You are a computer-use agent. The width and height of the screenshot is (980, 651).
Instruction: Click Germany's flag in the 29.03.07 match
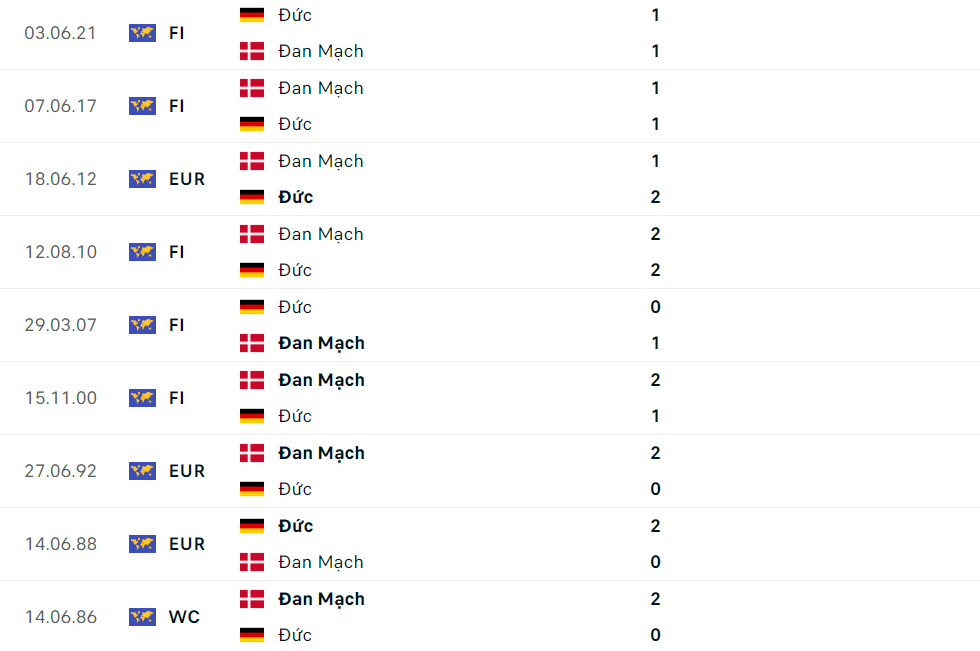(x=252, y=307)
